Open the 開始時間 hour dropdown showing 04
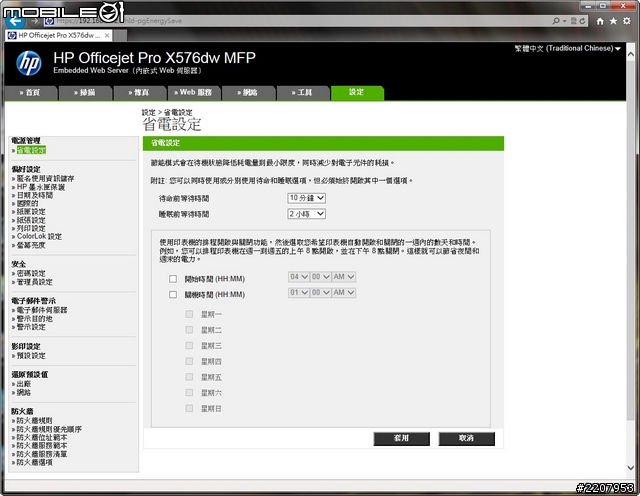The width and height of the screenshot is (640, 496). (299, 277)
